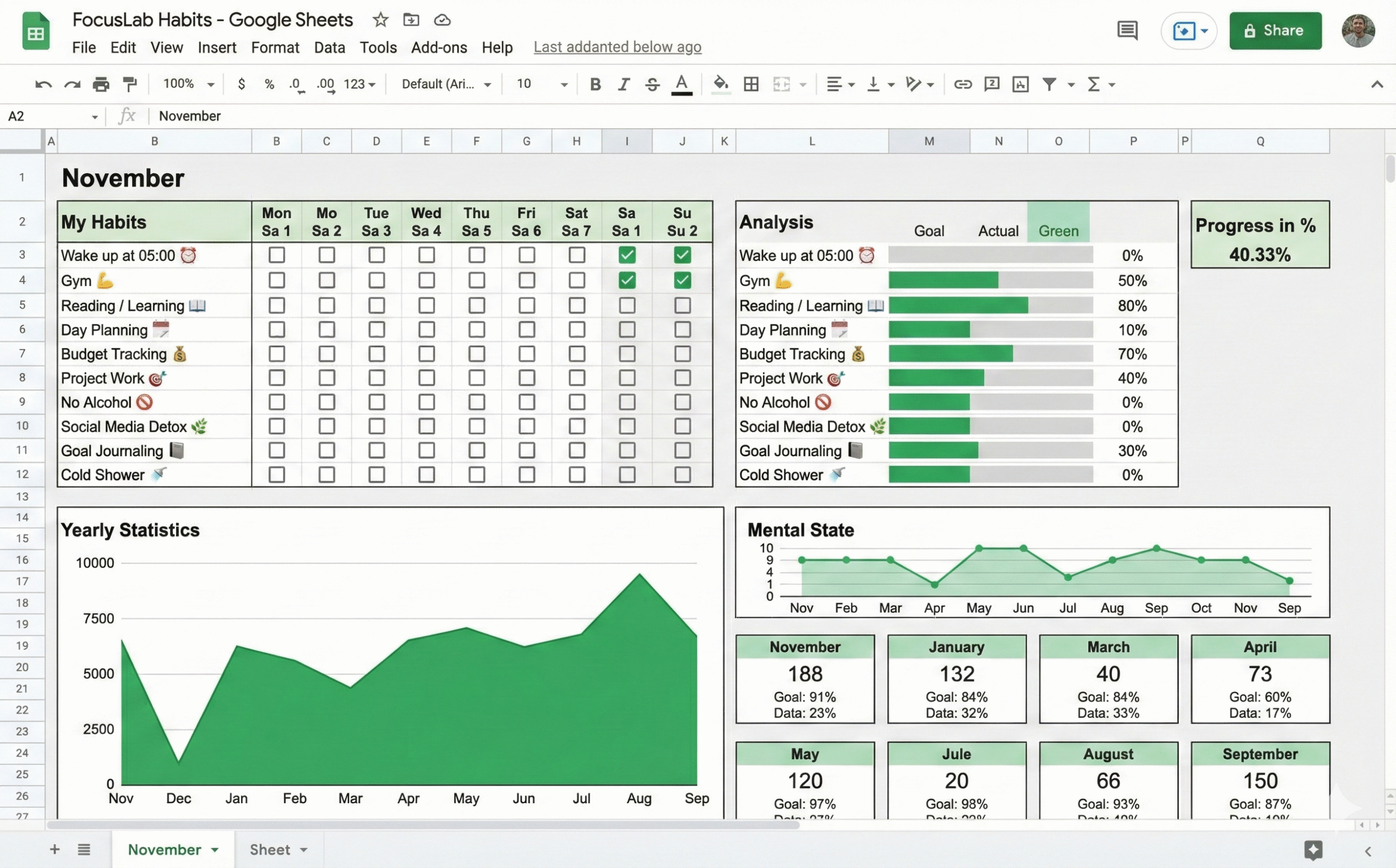Image resolution: width=1396 pixels, height=868 pixels.
Task: Click the Undo icon
Action: click(43, 85)
